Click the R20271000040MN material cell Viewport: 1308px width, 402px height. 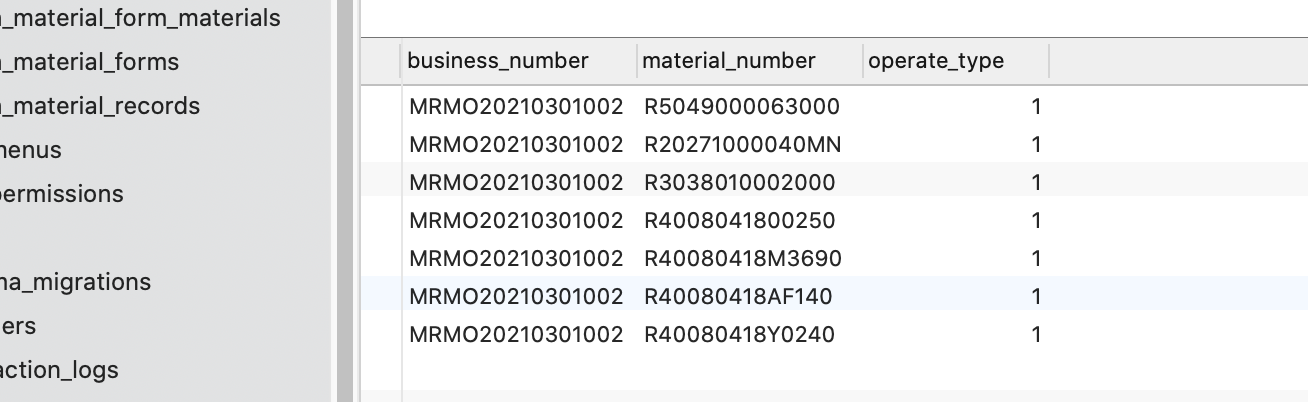click(x=743, y=145)
